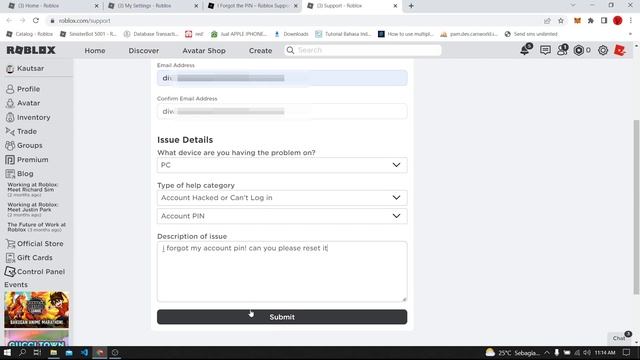Submit the support form
Image resolution: width=640 pixels, height=360 pixels.
click(x=282, y=317)
